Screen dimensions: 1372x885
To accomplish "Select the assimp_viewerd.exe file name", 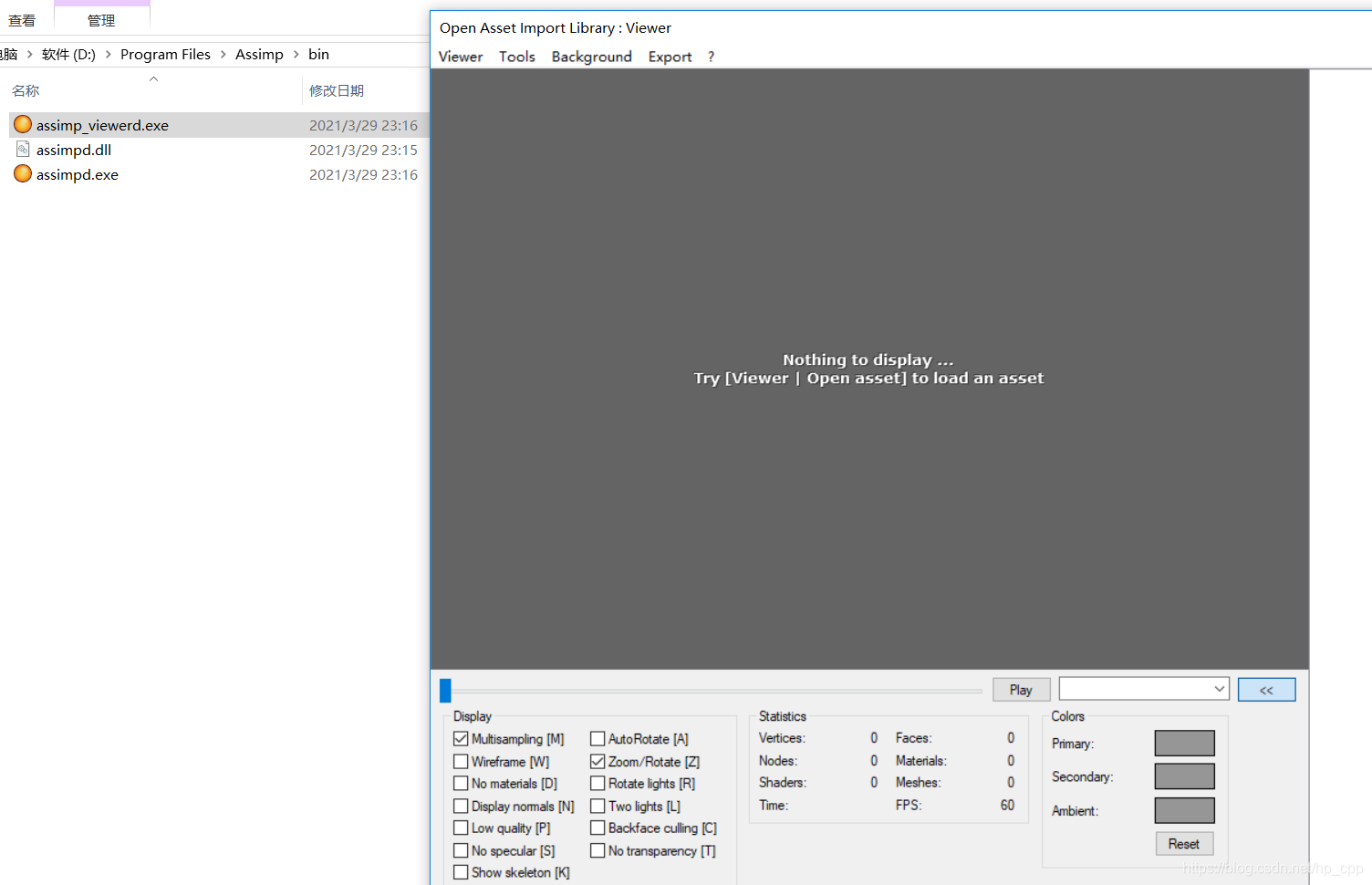I will [102, 126].
